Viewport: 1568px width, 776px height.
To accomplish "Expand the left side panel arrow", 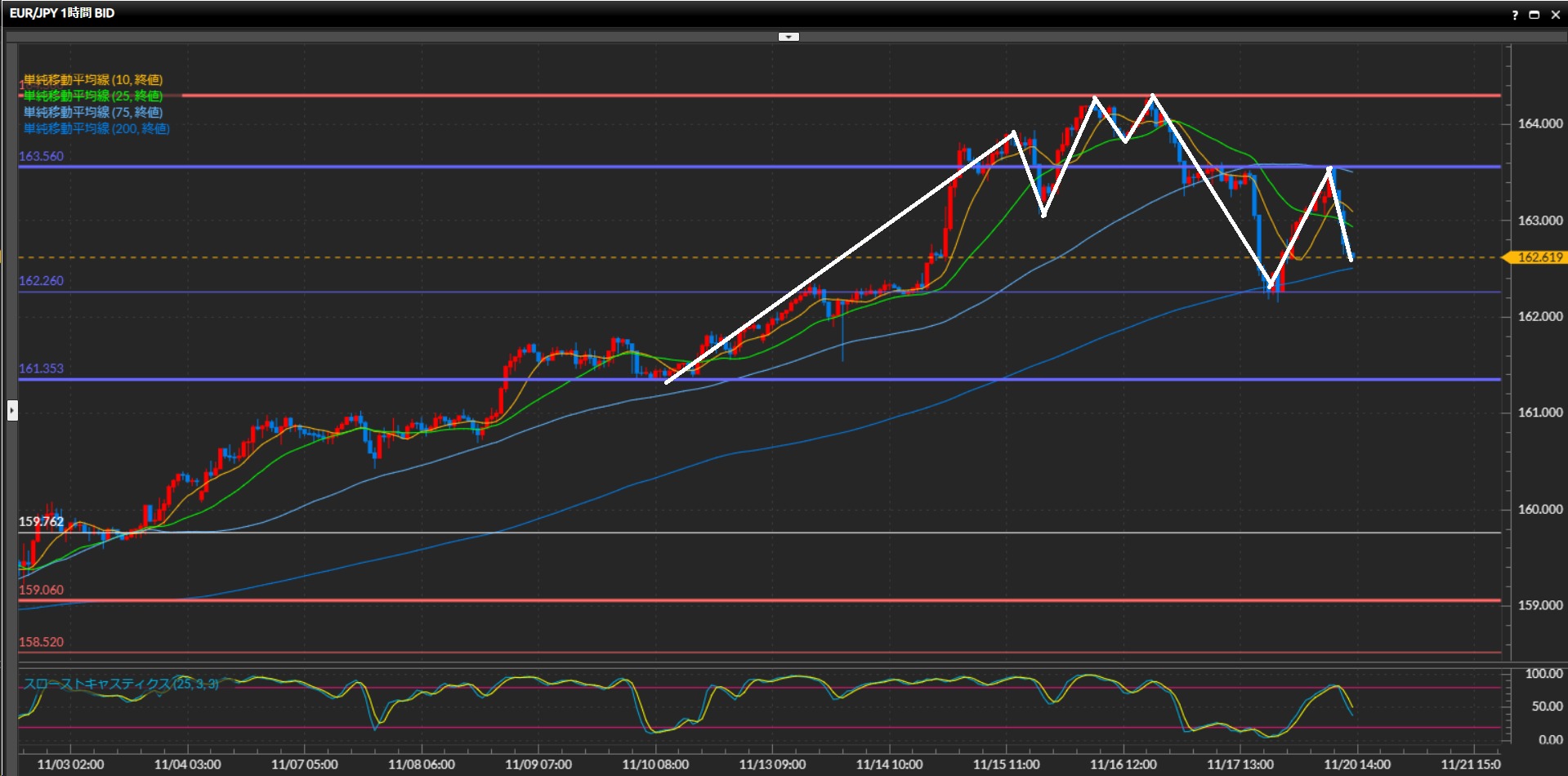I will point(12,410).
